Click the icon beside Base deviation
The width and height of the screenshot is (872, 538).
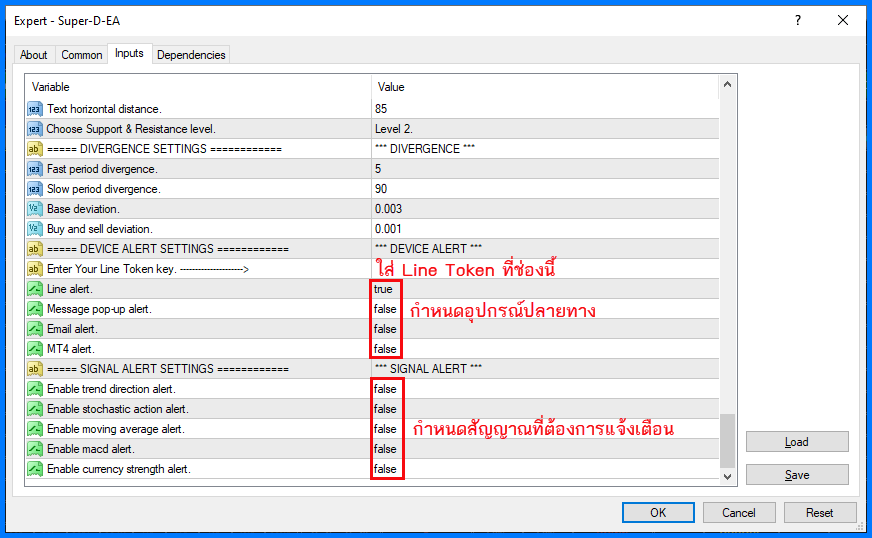(x=35, y=209)
